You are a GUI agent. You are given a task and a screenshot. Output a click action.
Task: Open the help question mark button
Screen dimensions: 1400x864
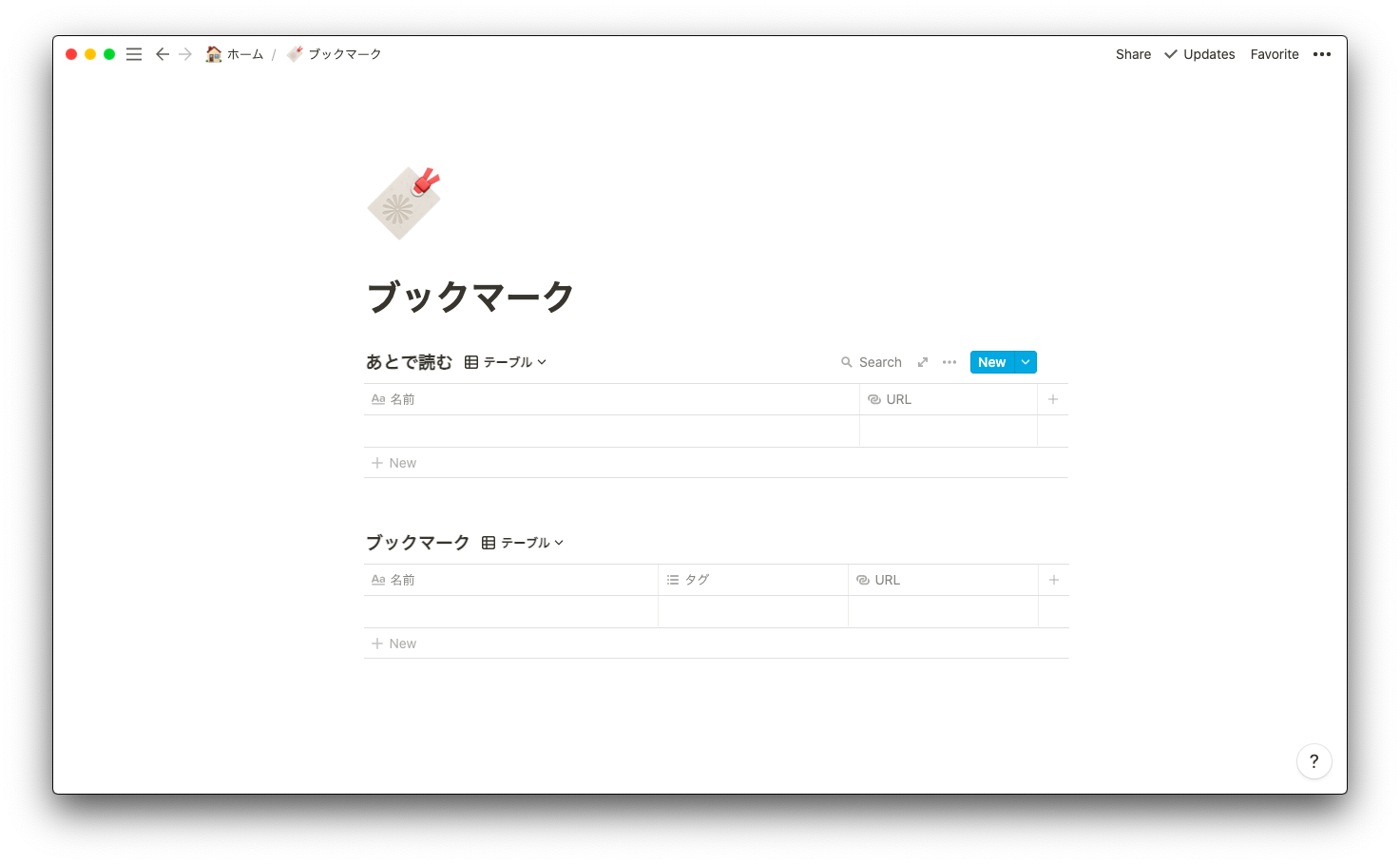tap(1314, 760)
